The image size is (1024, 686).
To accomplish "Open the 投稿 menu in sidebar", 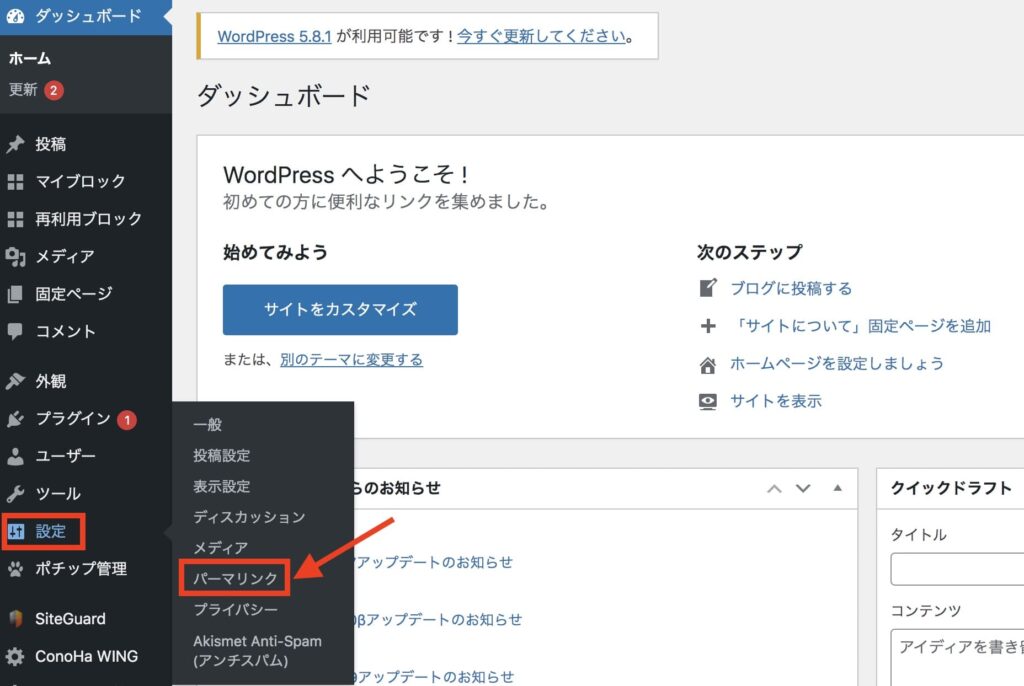I will click(51, 144).
